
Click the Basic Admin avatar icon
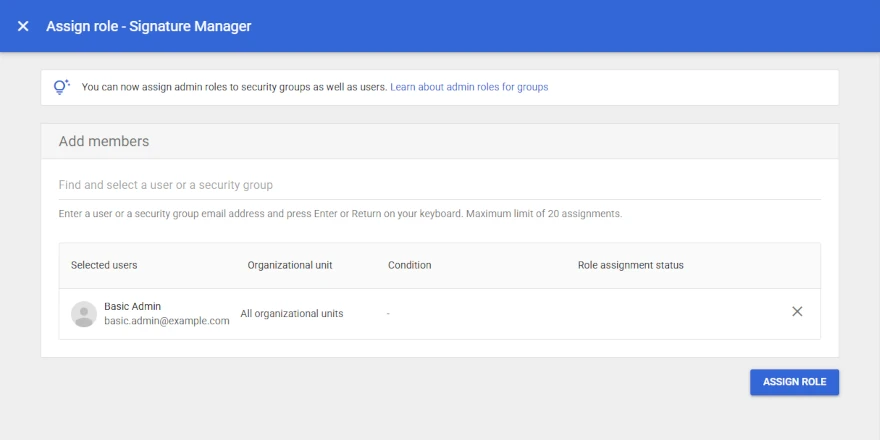point(84,314)
